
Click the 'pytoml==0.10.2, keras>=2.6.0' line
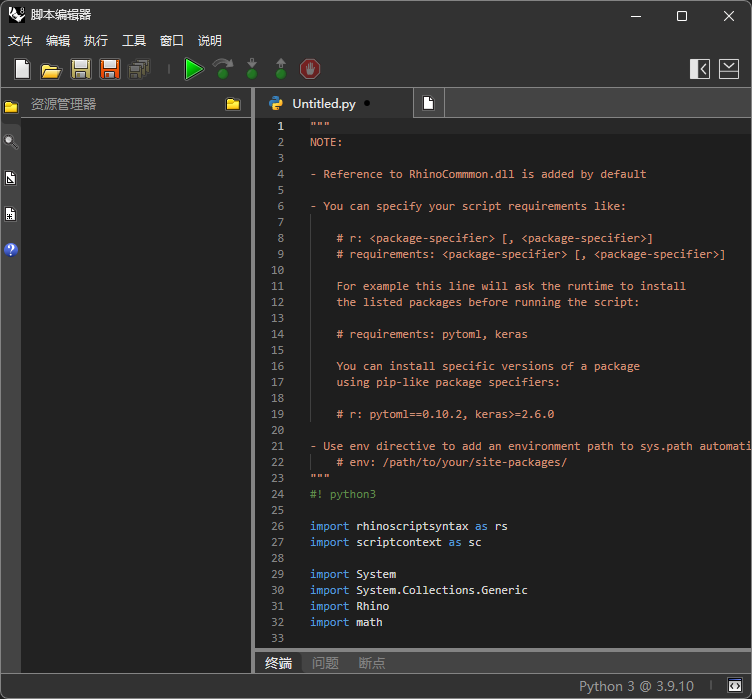pyautogui.click(x=445, y=415)
